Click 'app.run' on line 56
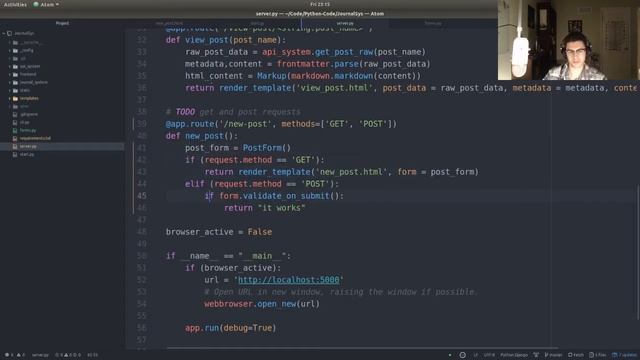The image size is (640, 360). (202, 328)
